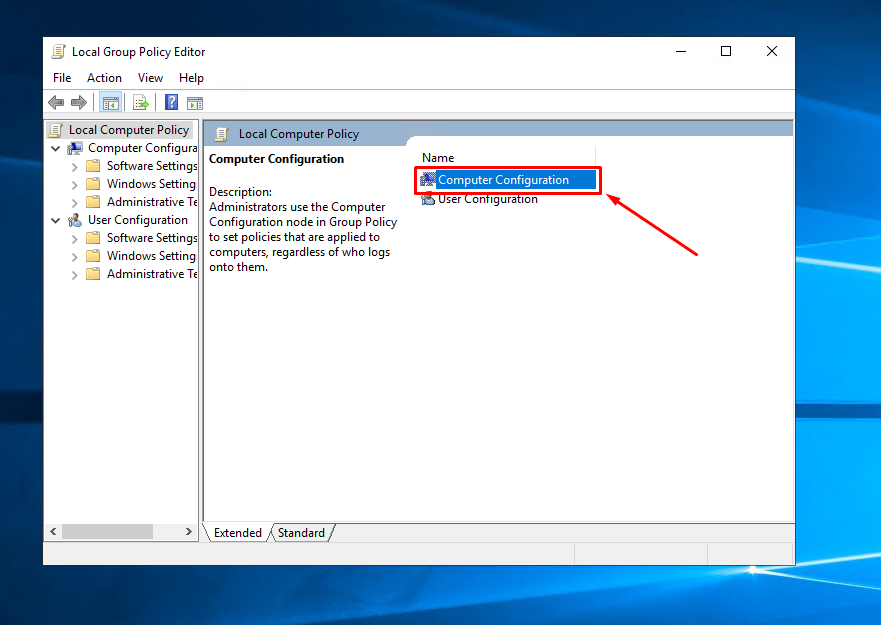This screenshot has height=625, width=881.
Task: Close the Local Group Policy Editor window
Action: tap(772, 51)
